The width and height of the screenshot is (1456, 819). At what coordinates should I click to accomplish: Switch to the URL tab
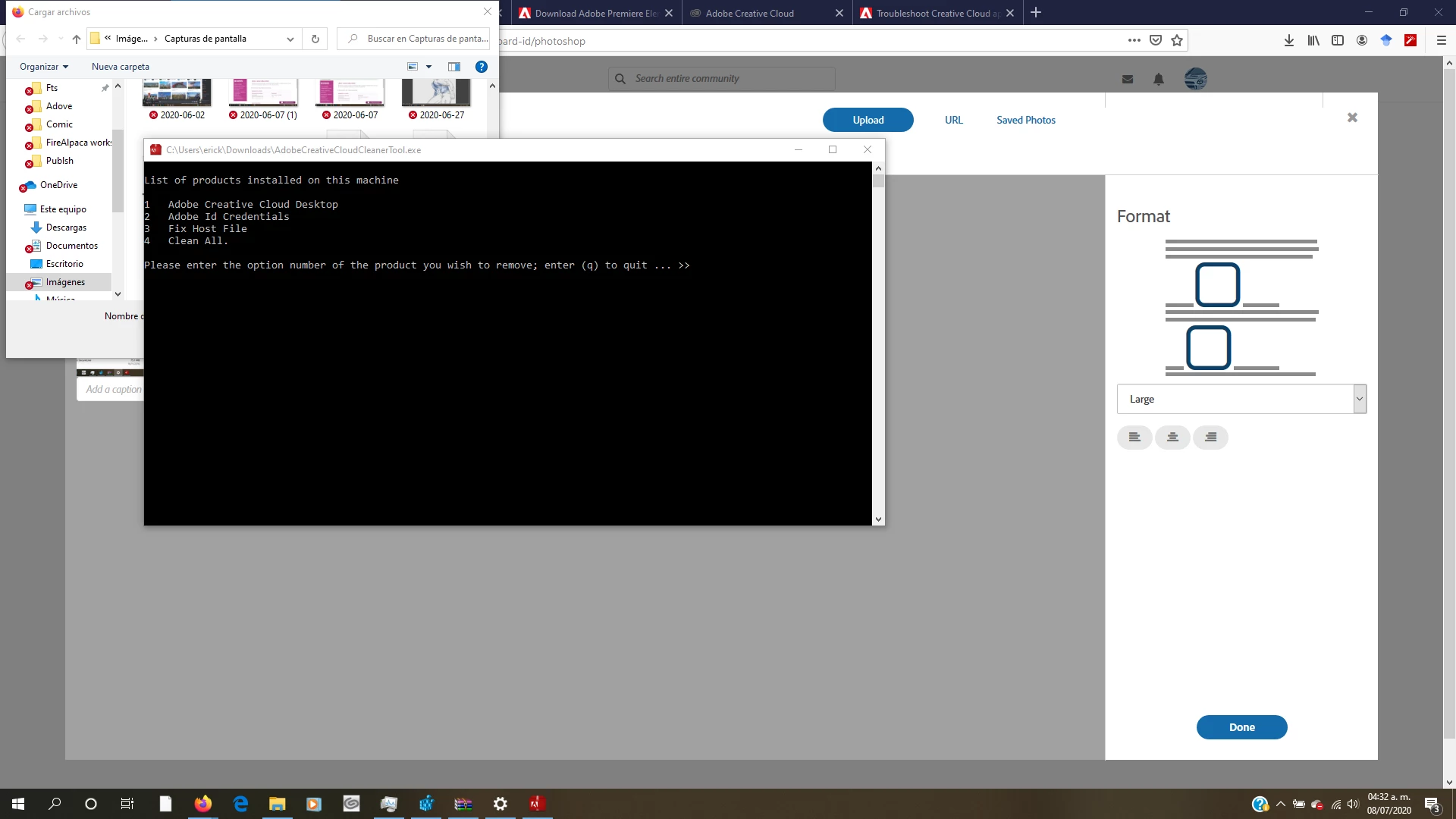953,120
